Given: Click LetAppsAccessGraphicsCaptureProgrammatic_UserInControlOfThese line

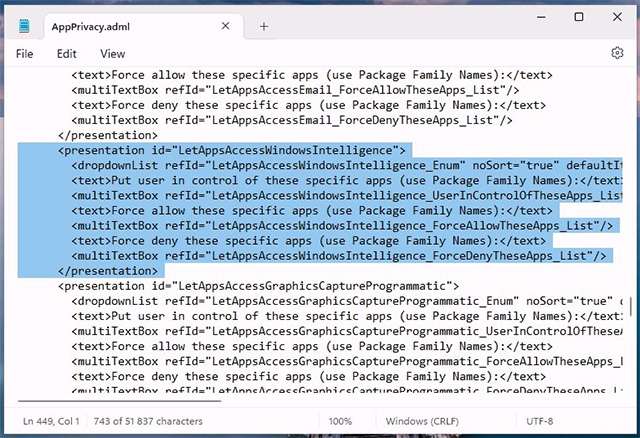Looking at the screenshot, I should tap(347, 331).
